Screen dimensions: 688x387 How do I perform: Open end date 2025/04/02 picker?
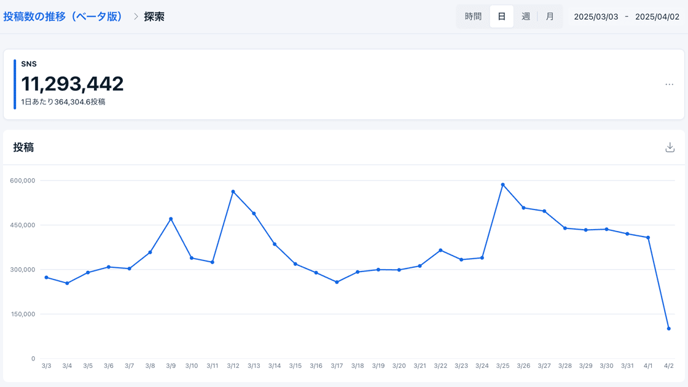657,17
